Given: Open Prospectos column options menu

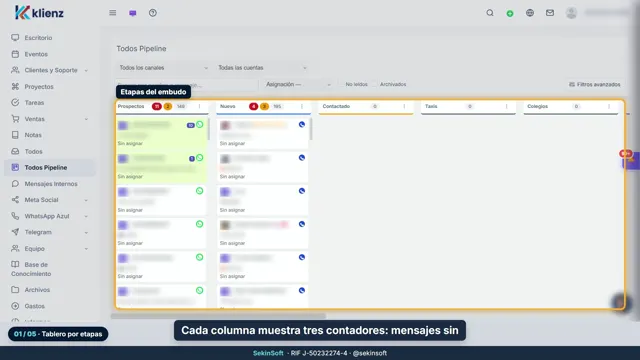Looking at the screenshot, I should click(200, 106).
